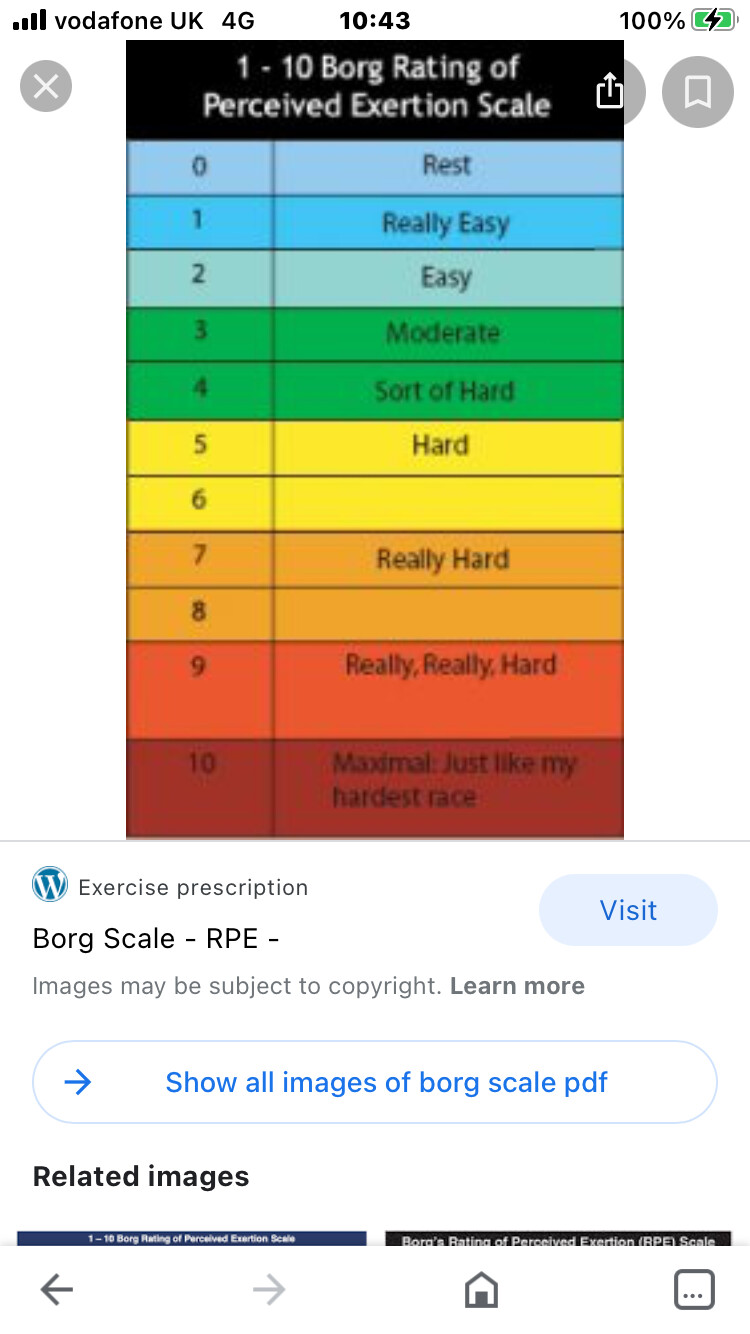The width and height of the screenshot is (750, 1334).
Task: Tap the Borg Perceived Exertion Scale image
Action: pos(375,439)
